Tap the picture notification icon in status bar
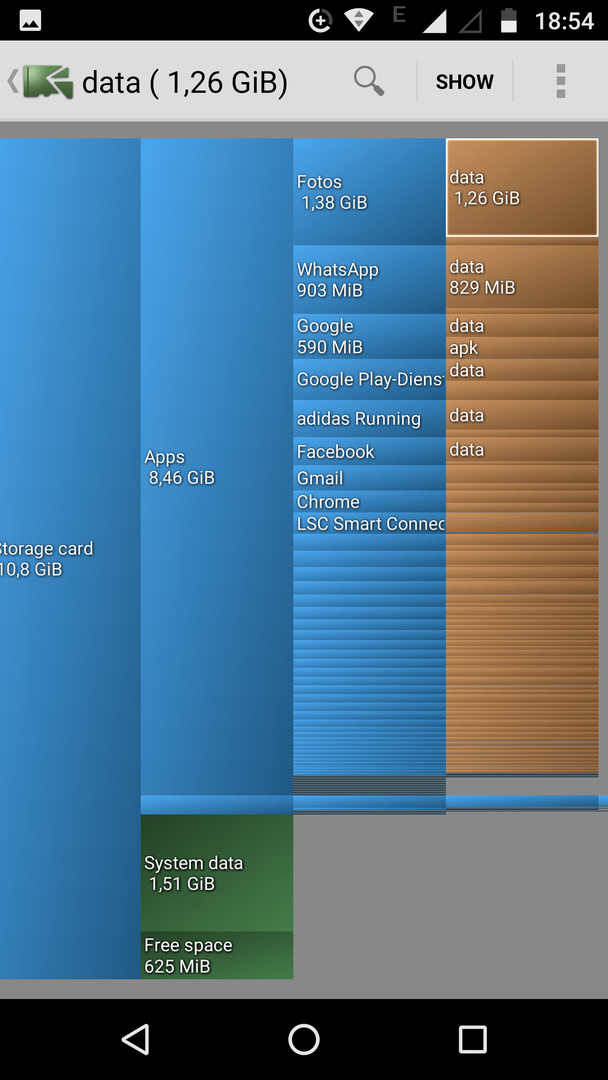Screen dimensions: 608x1080 (x=30, y=21)
